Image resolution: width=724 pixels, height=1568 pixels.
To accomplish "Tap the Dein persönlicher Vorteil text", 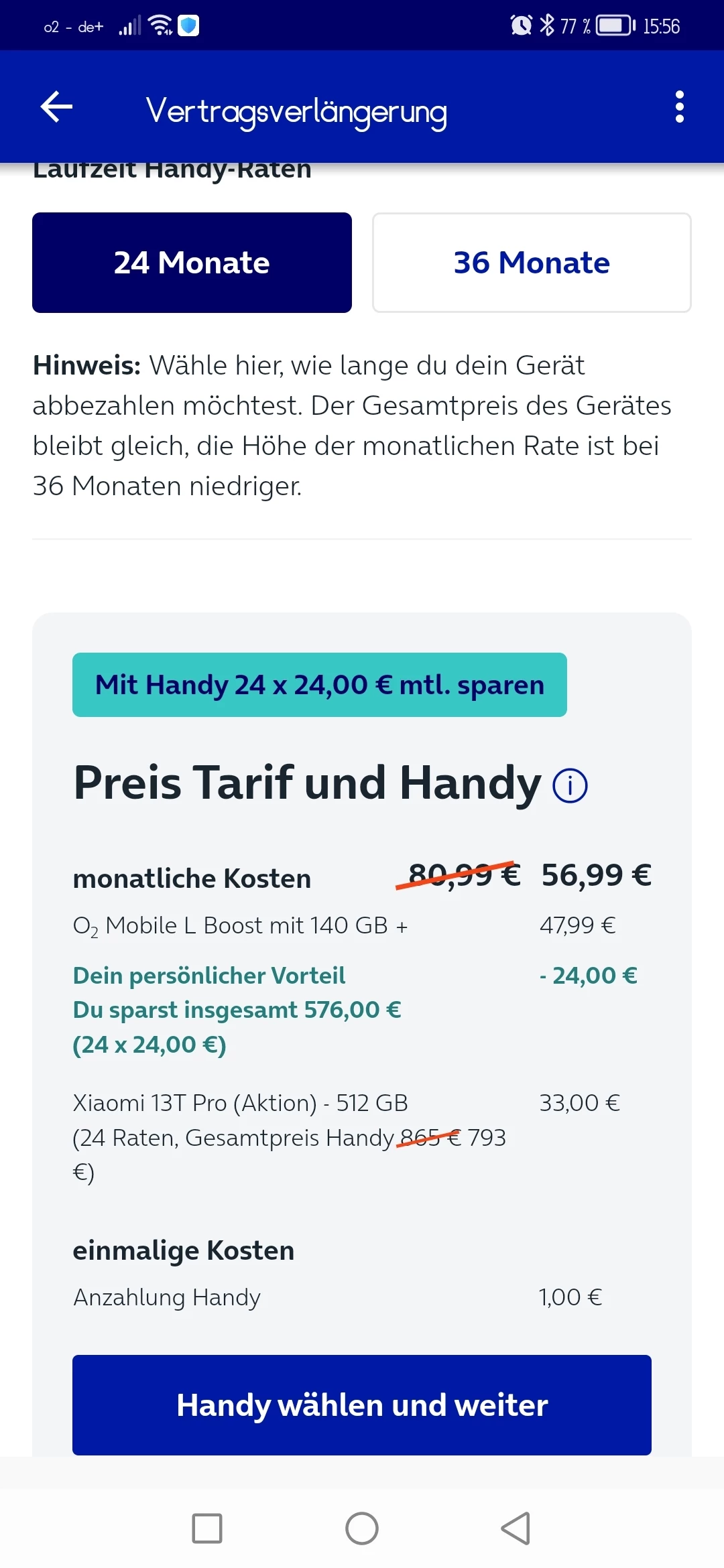I will tap(209, 976).
